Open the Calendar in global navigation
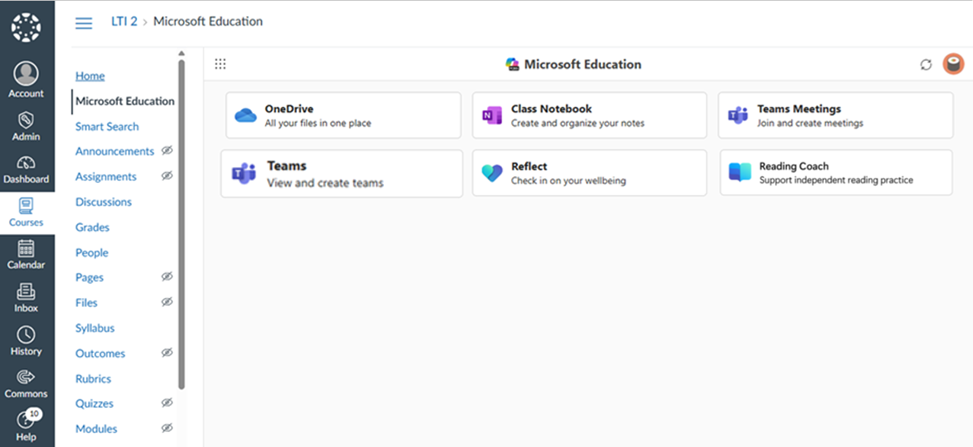 tap(26, 256)
